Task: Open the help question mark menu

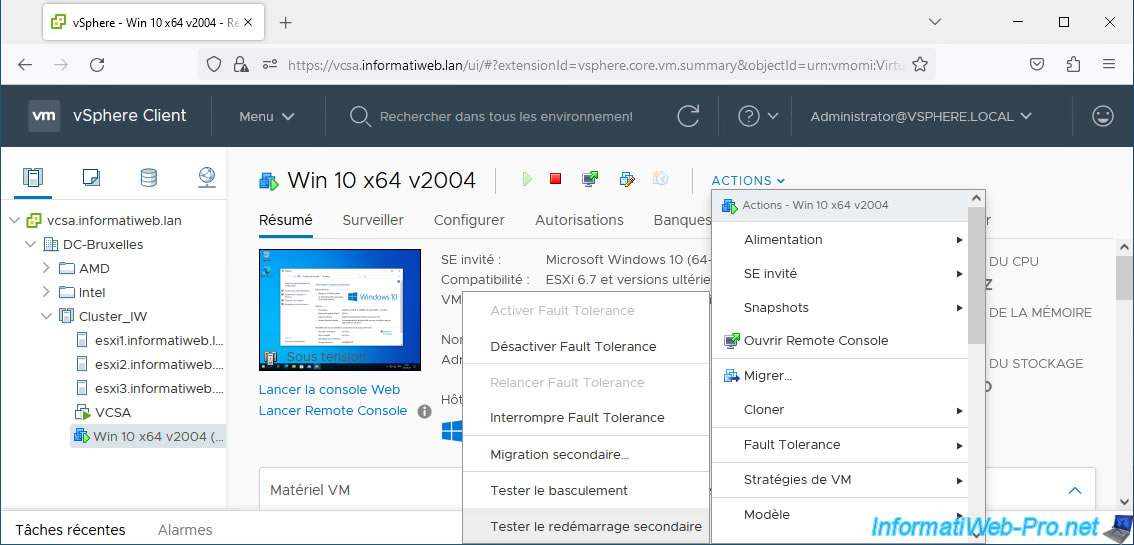Action: 757,116
